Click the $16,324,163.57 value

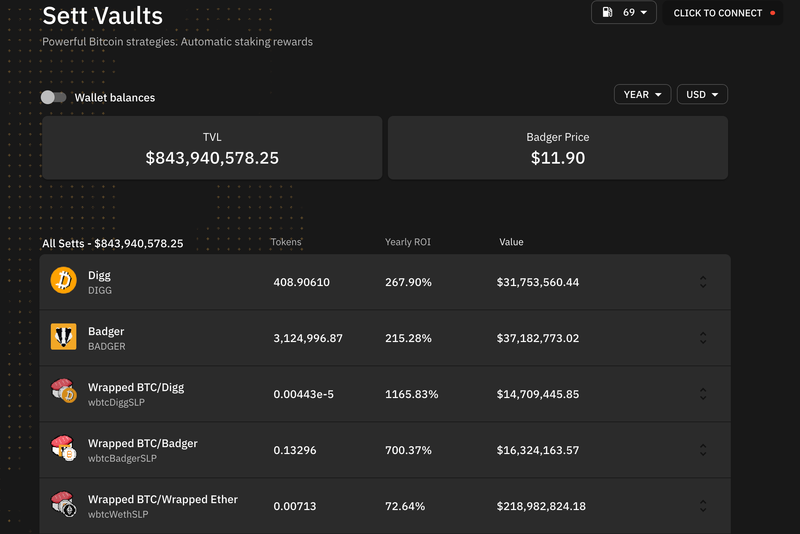click(538, 450)
